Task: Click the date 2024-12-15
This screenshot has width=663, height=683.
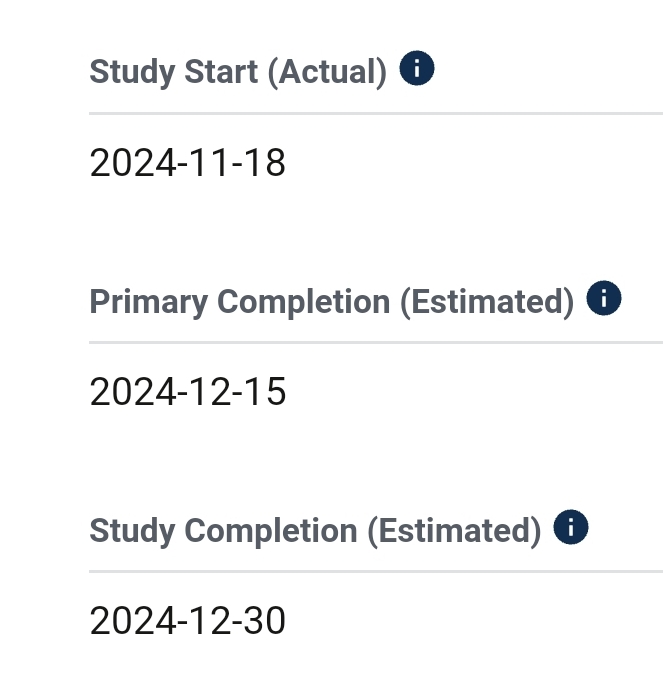Action: tap(188, 392)
